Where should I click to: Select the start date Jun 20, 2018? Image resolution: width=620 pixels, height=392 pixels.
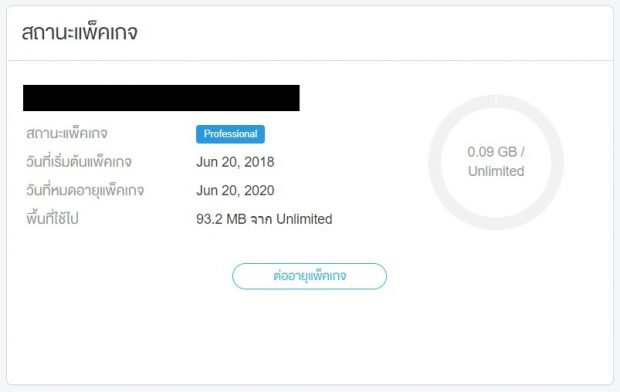coord(235,162)
